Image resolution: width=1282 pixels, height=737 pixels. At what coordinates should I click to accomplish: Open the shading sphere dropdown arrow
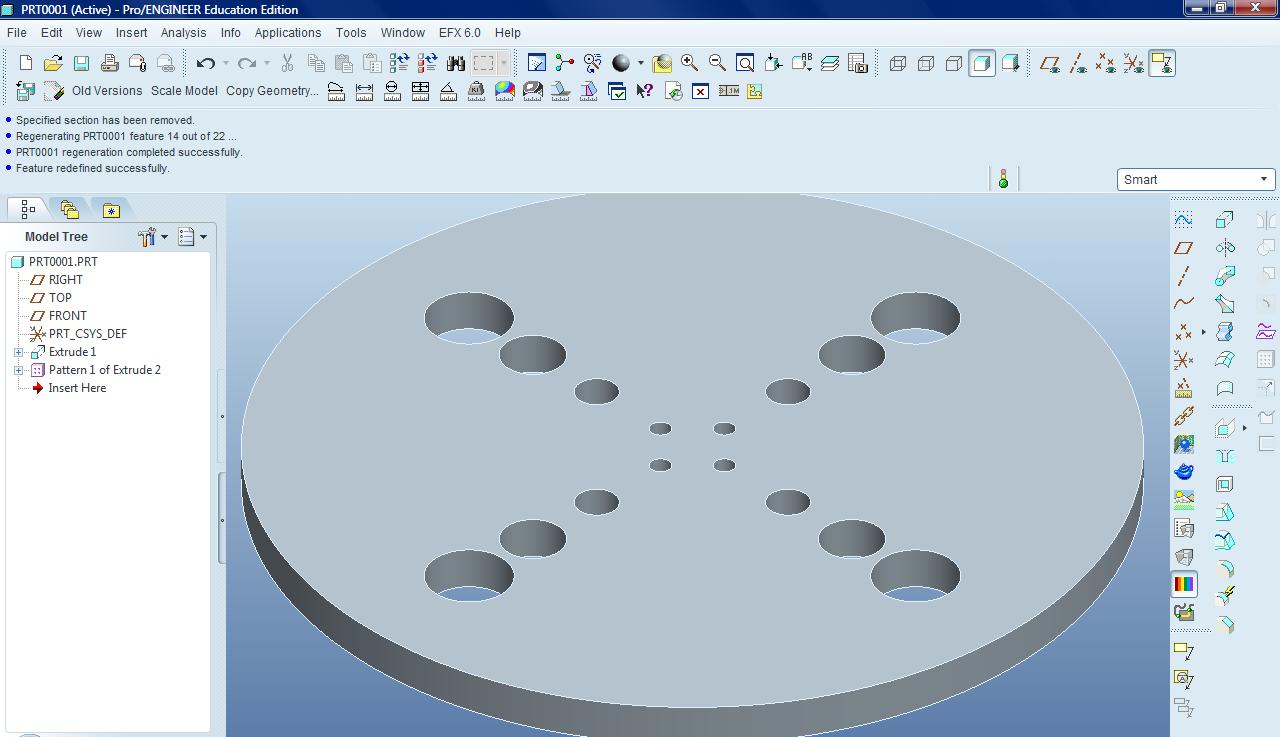click(640, 63)
